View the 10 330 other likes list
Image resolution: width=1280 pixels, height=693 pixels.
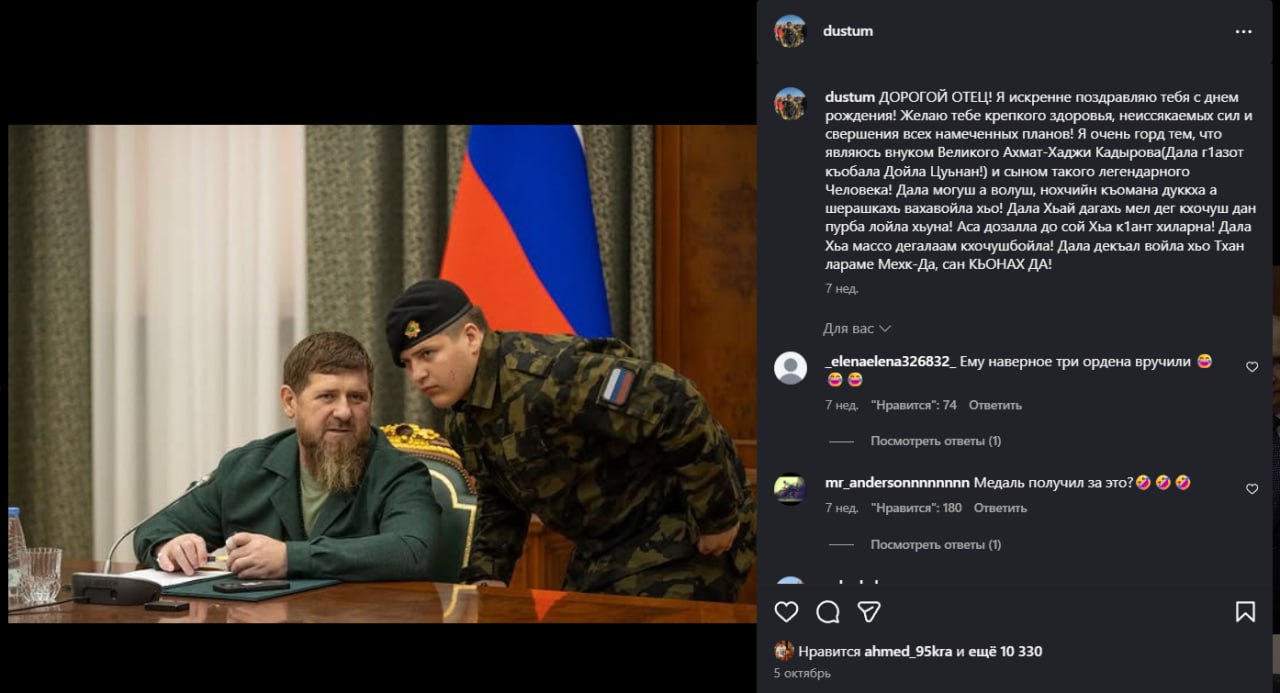pyautogui.click(x=1006, y=652)
